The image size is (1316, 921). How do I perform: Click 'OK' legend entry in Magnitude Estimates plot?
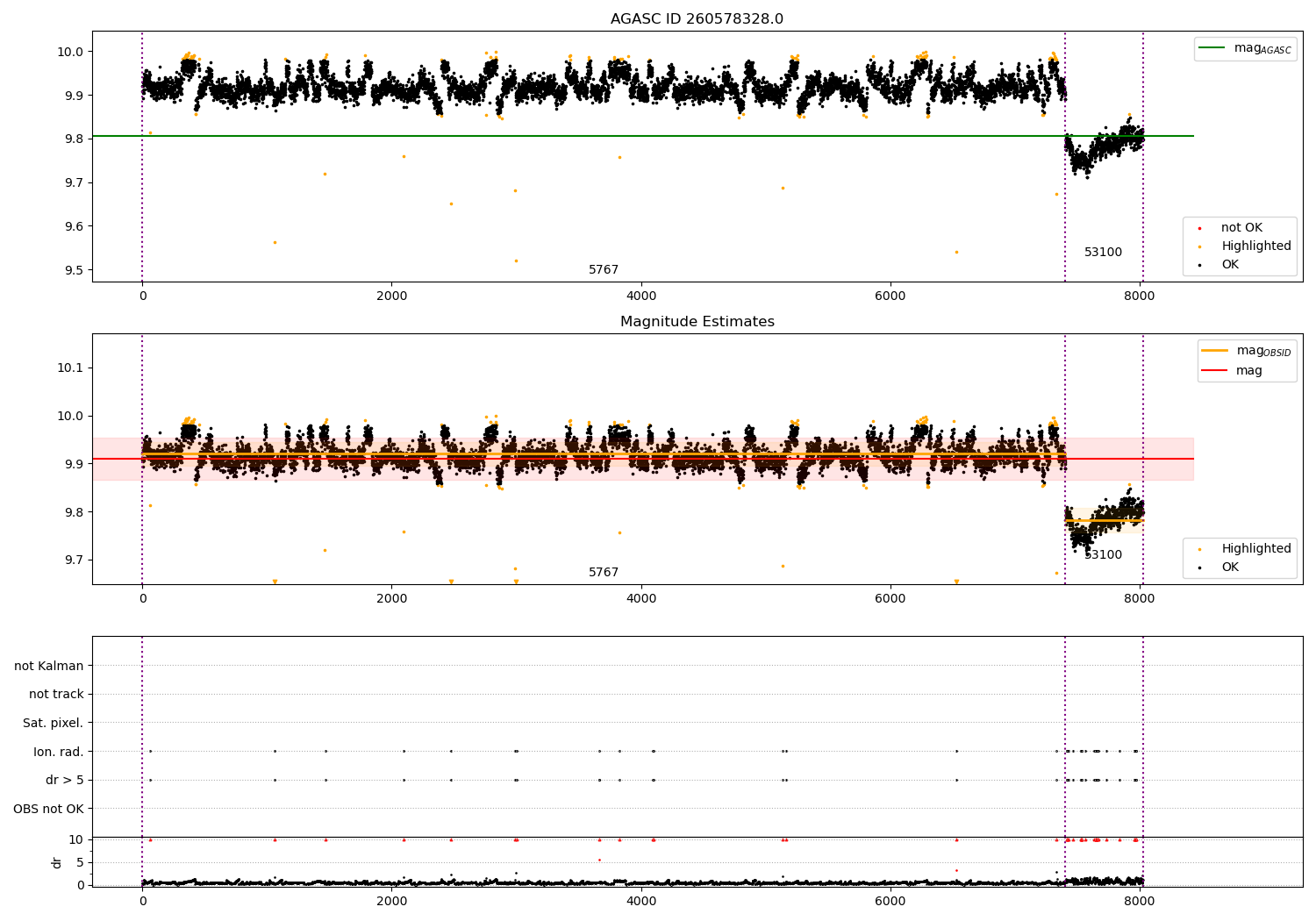tap(1230, 568)
